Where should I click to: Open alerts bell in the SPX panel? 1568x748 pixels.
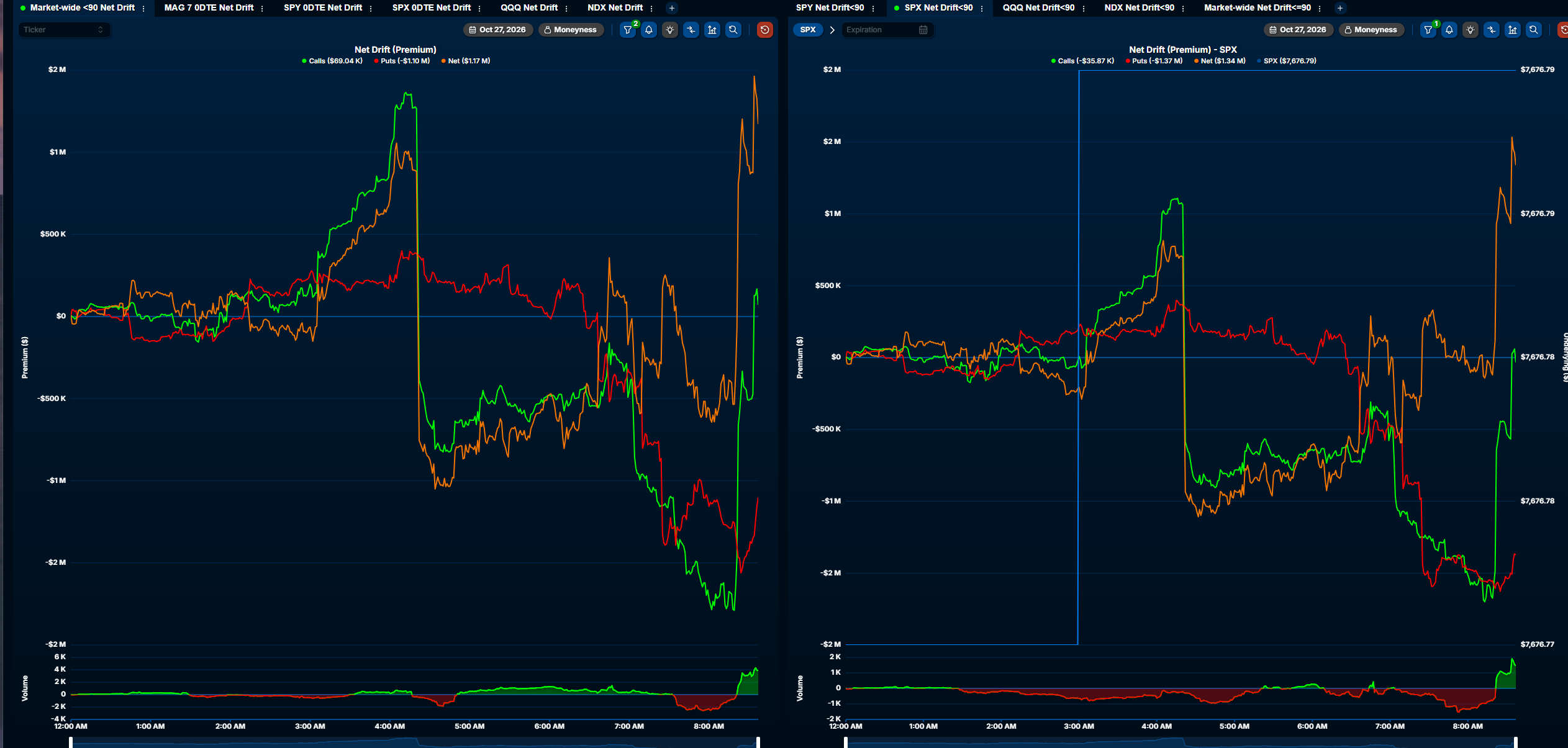click(x=1449, y=30)
